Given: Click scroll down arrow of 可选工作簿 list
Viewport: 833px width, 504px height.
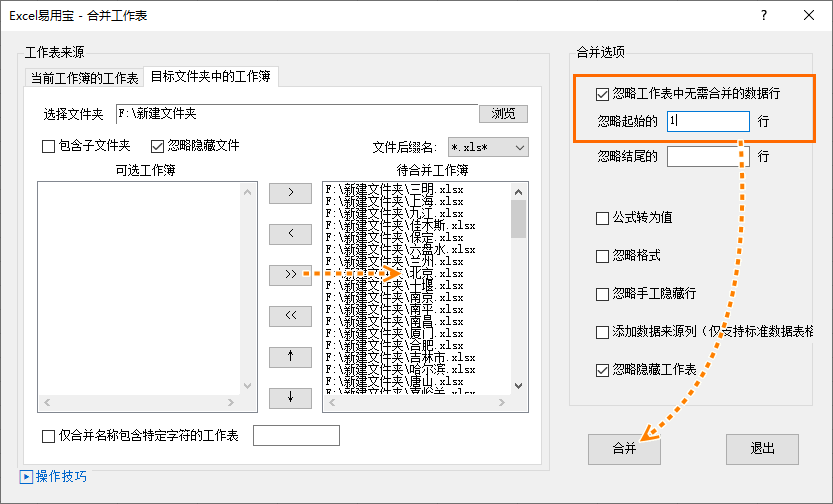Looking at the screenshot, I should point(248,386).
